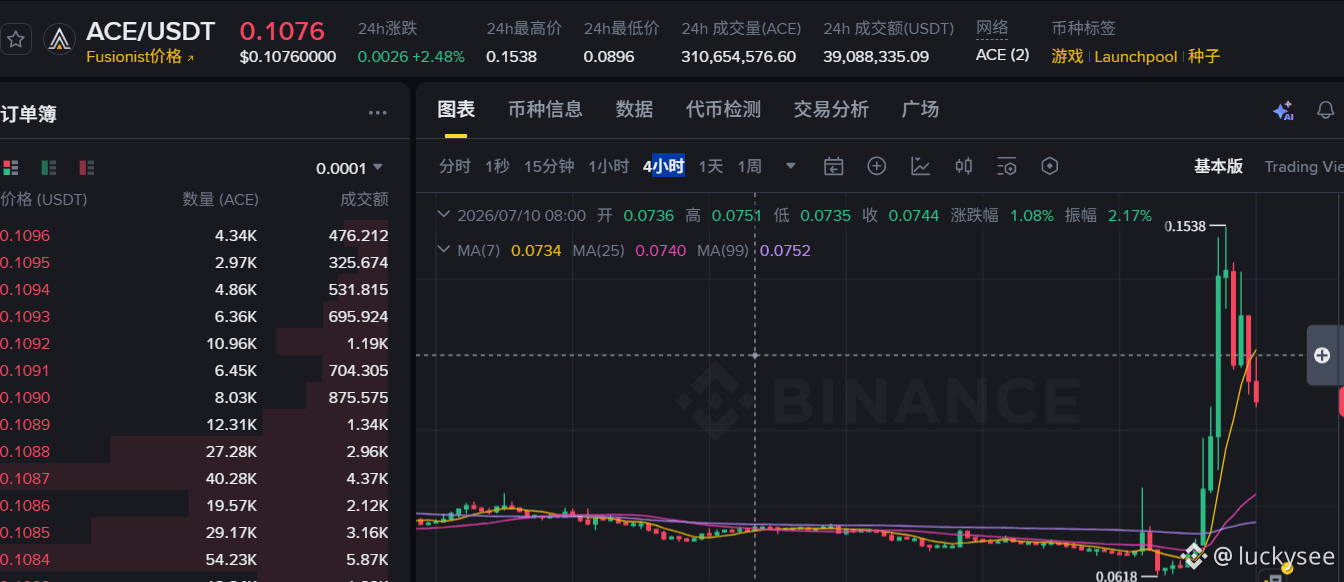This screenshot has width=1344, height=582.
Task: Switch to 基本版 chart mode
Action: click(x=1218, y=166)
